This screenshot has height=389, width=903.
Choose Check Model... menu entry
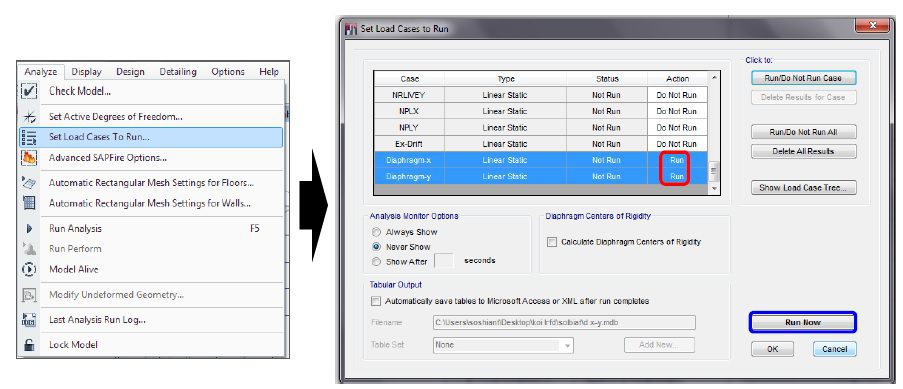151,91
